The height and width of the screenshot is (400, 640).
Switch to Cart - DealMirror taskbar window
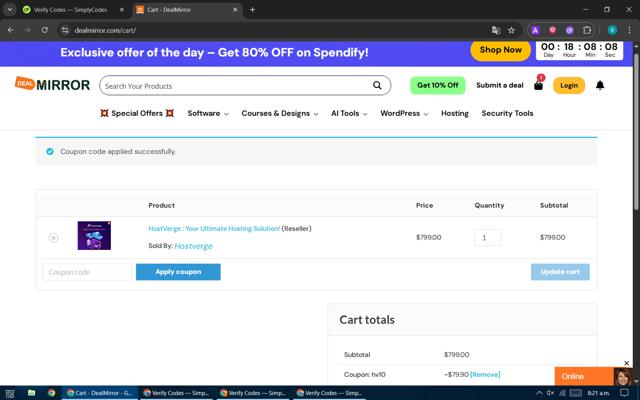[x=99, y=393]
